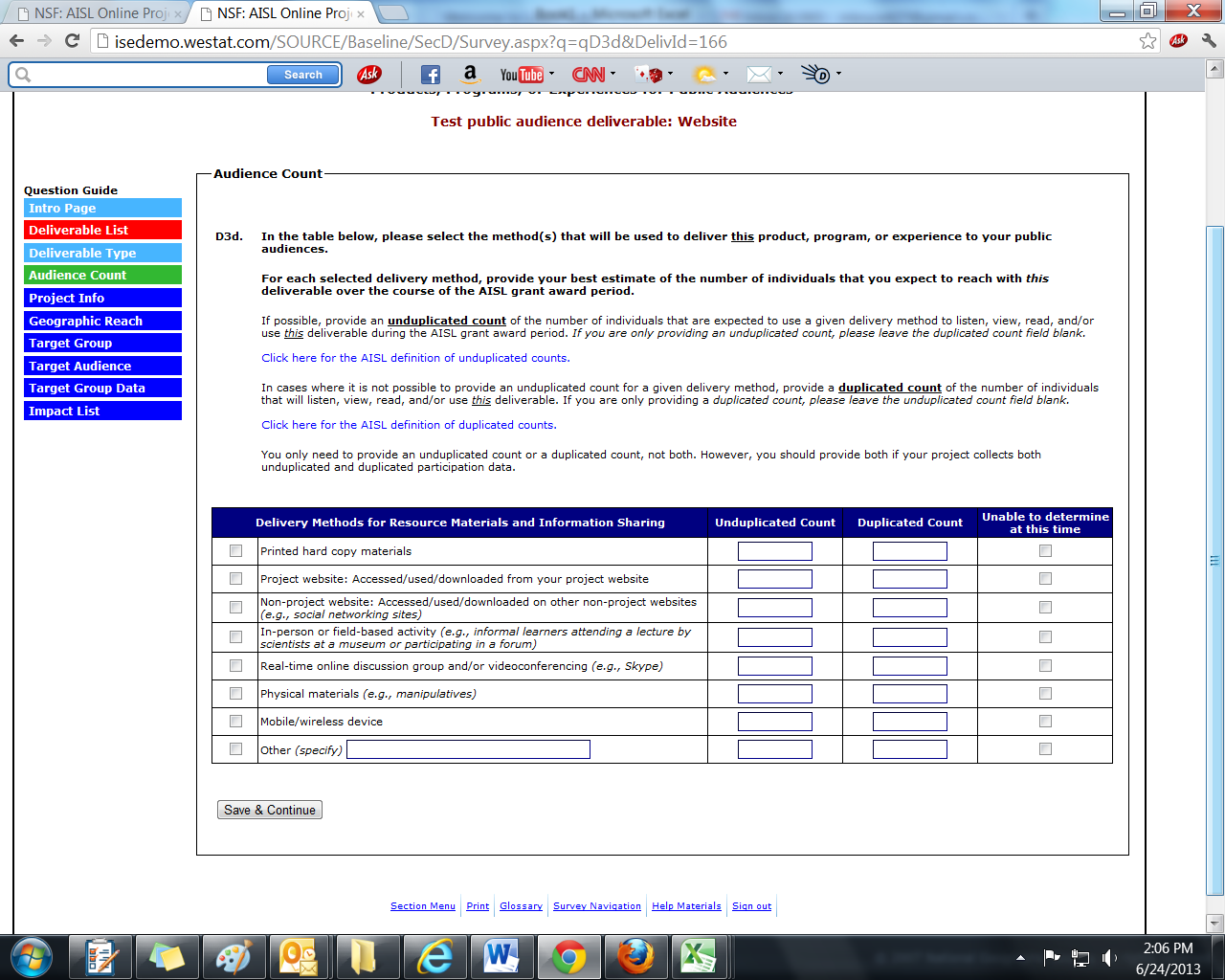
Task: Click the weather toolbar icon
Action: coord(705,75)
